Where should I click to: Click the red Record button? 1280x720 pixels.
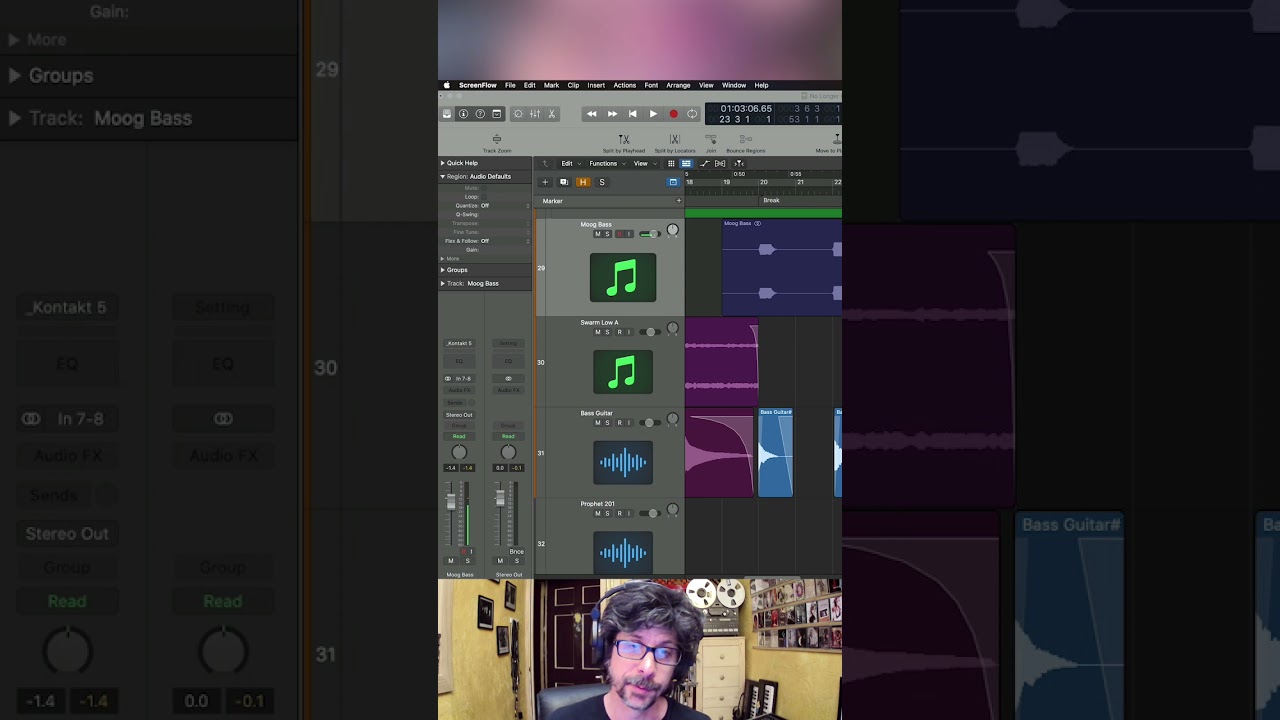click(673, 114)
